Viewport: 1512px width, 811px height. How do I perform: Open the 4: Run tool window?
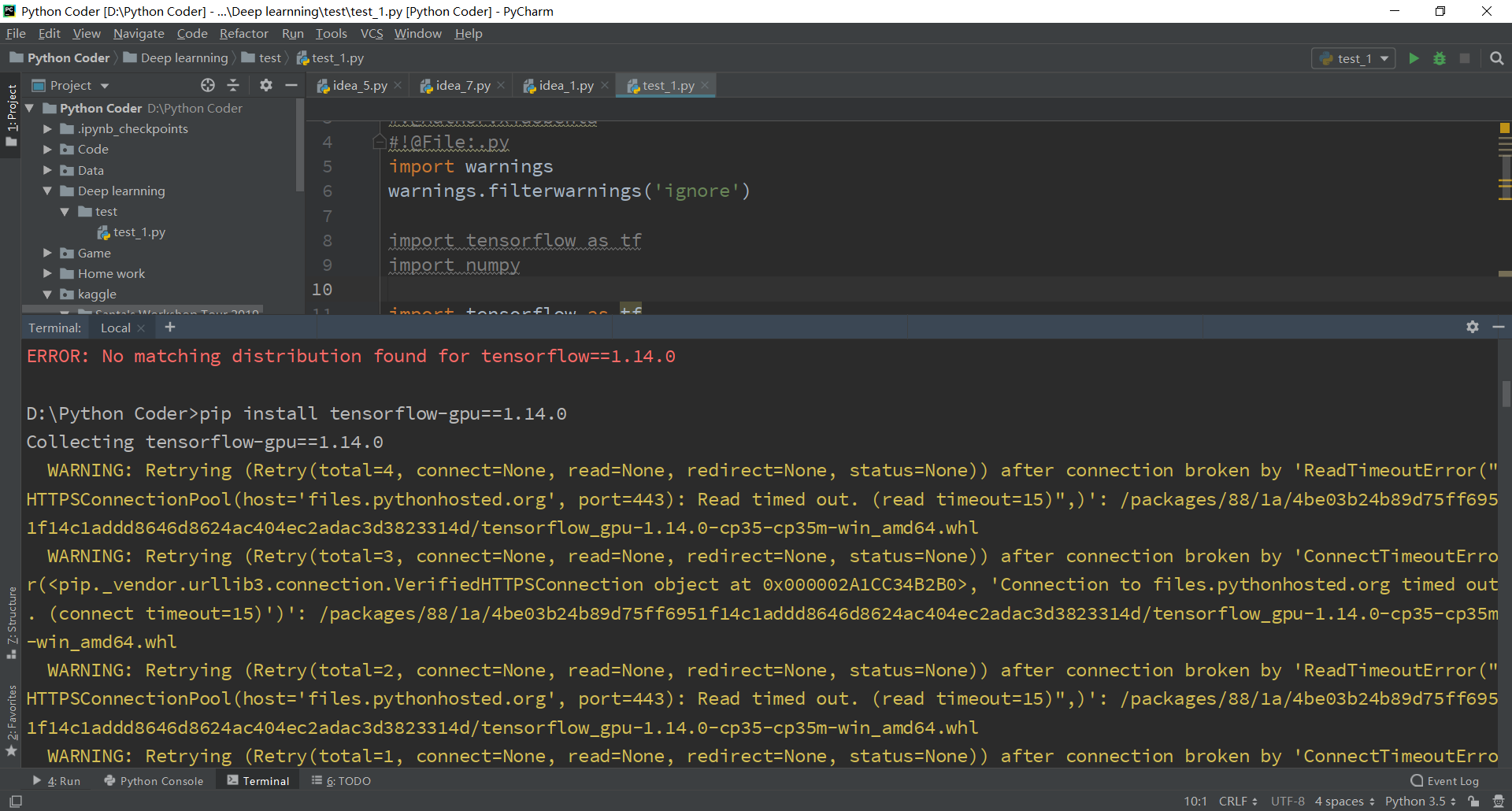(57, 781)
